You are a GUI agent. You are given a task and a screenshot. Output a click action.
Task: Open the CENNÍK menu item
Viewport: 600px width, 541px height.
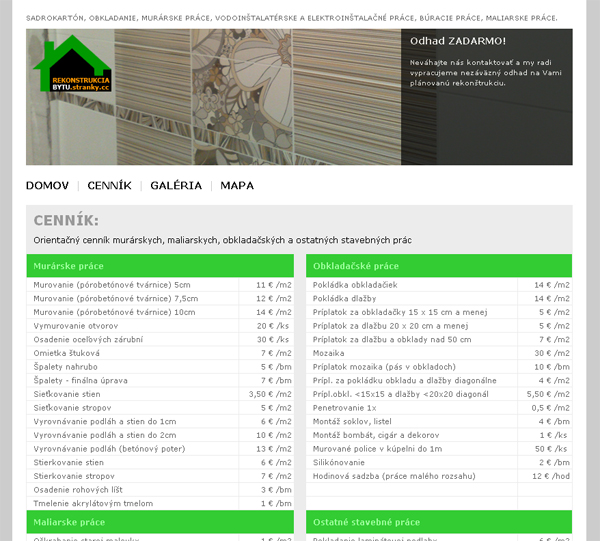click(109, 186)
